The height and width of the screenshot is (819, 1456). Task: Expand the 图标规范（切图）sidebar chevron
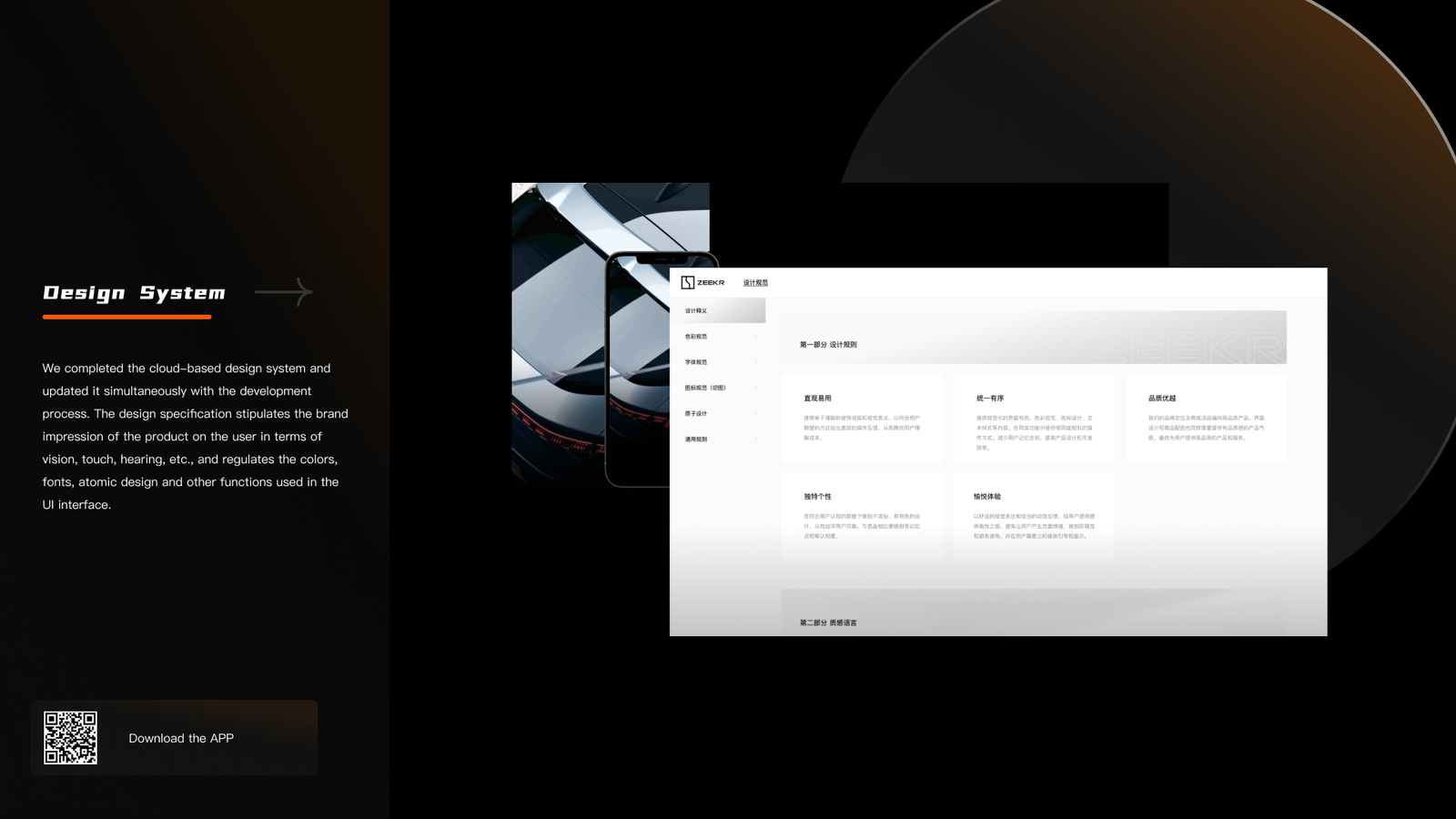coord(756,388)
